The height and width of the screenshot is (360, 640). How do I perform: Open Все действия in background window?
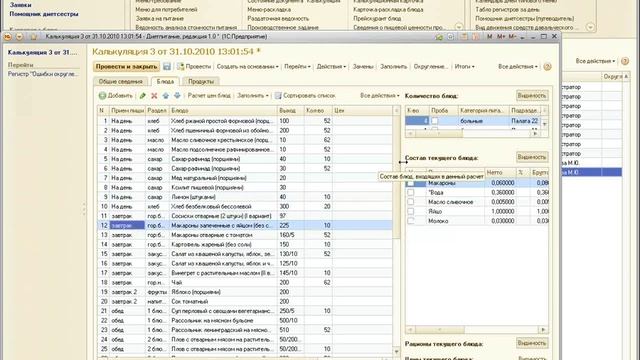595,61
